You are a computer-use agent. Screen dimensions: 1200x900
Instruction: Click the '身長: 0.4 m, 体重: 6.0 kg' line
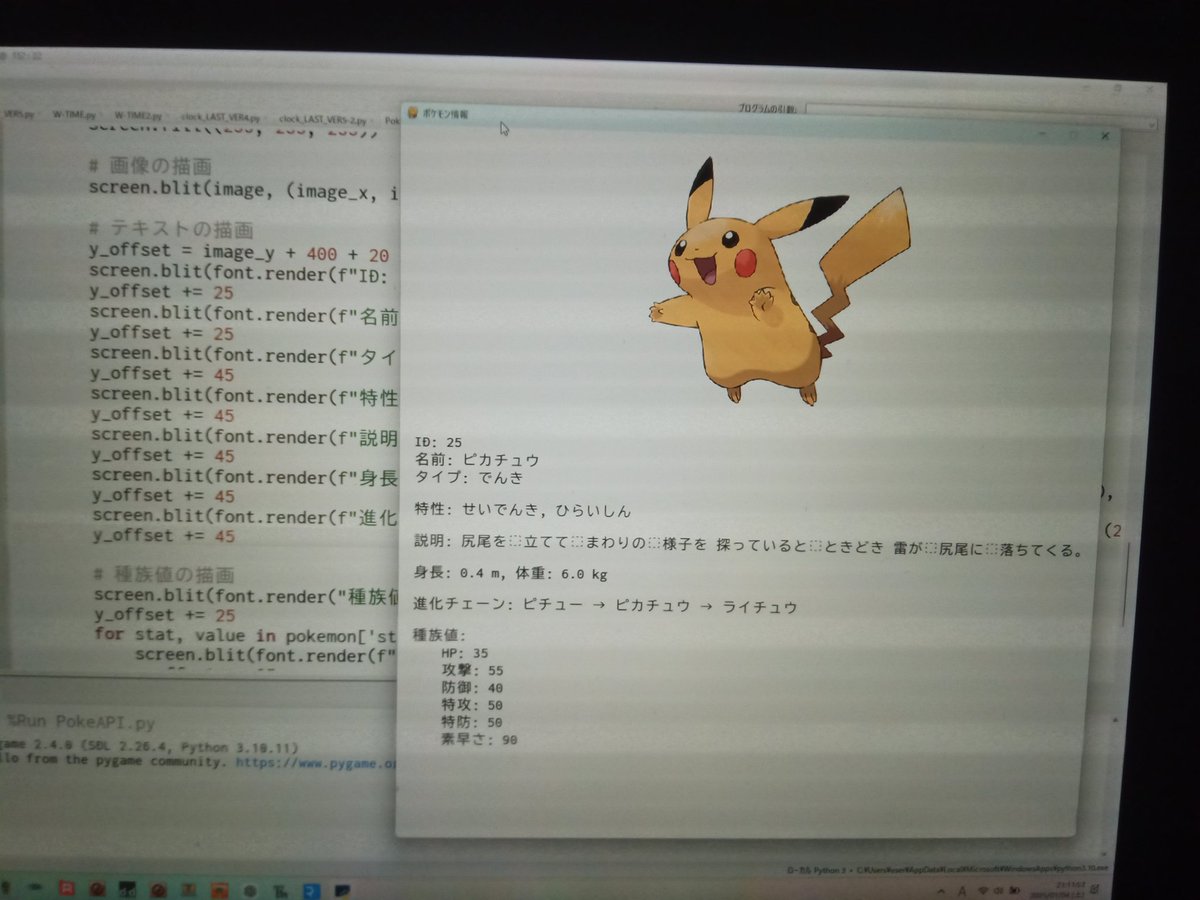tap(510, 574)
